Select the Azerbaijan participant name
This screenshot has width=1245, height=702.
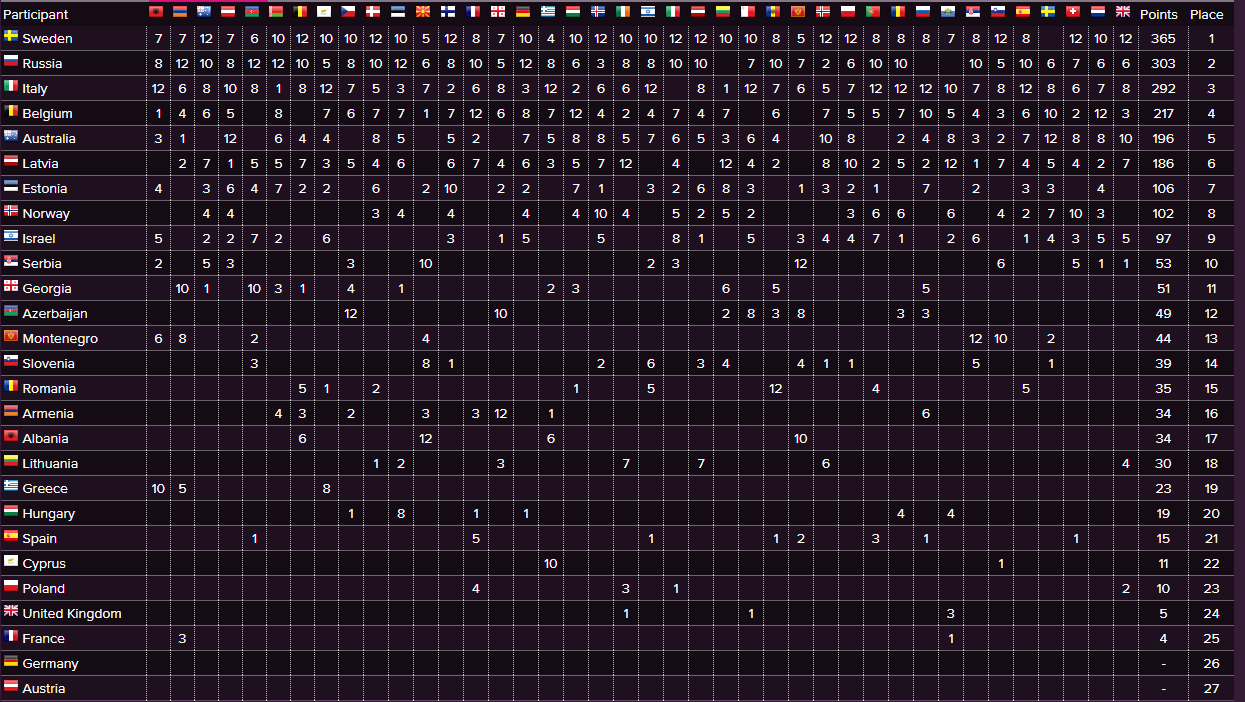[55, 313]
